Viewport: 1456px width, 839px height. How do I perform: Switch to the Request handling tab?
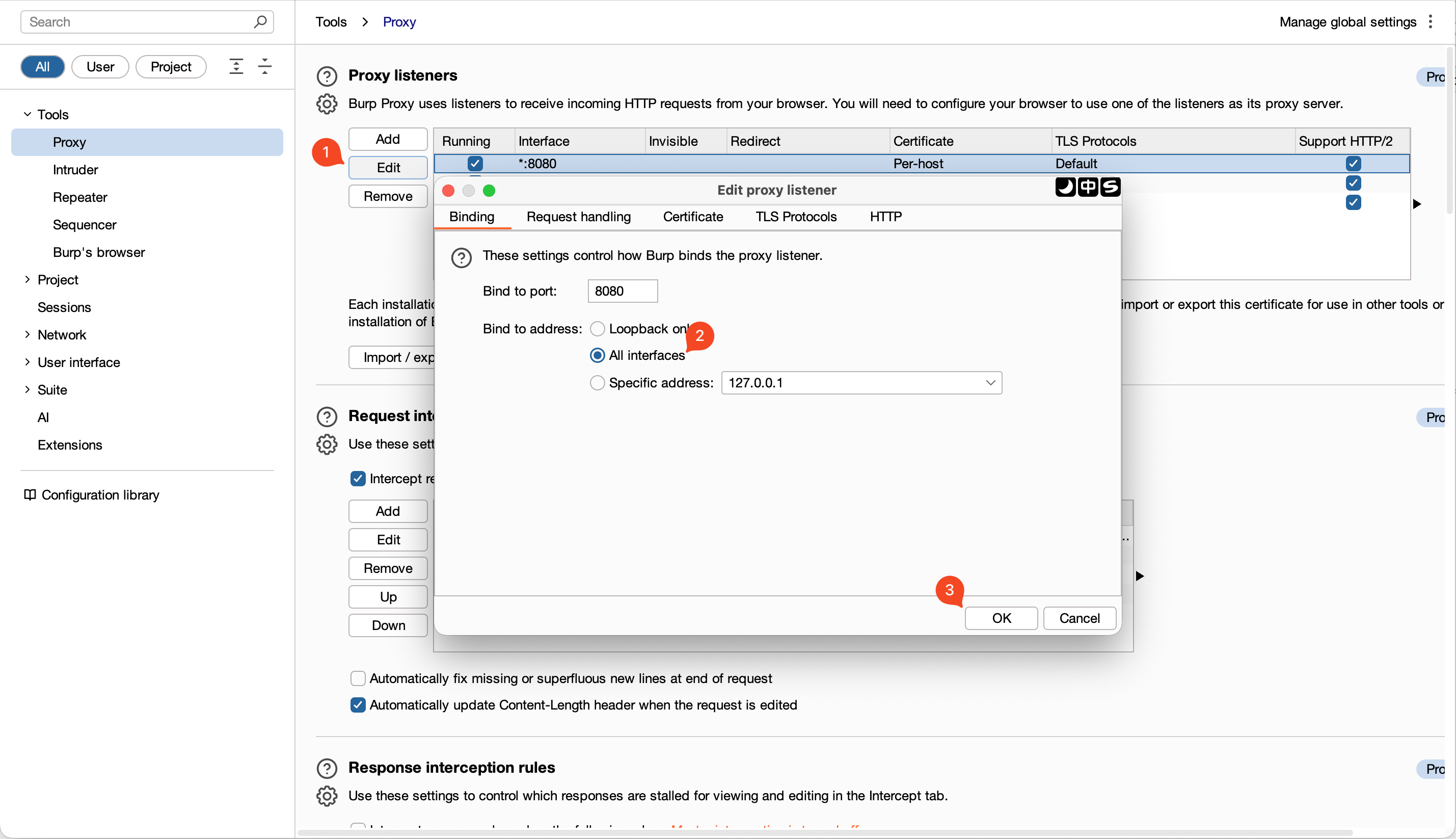pos(578,217)
